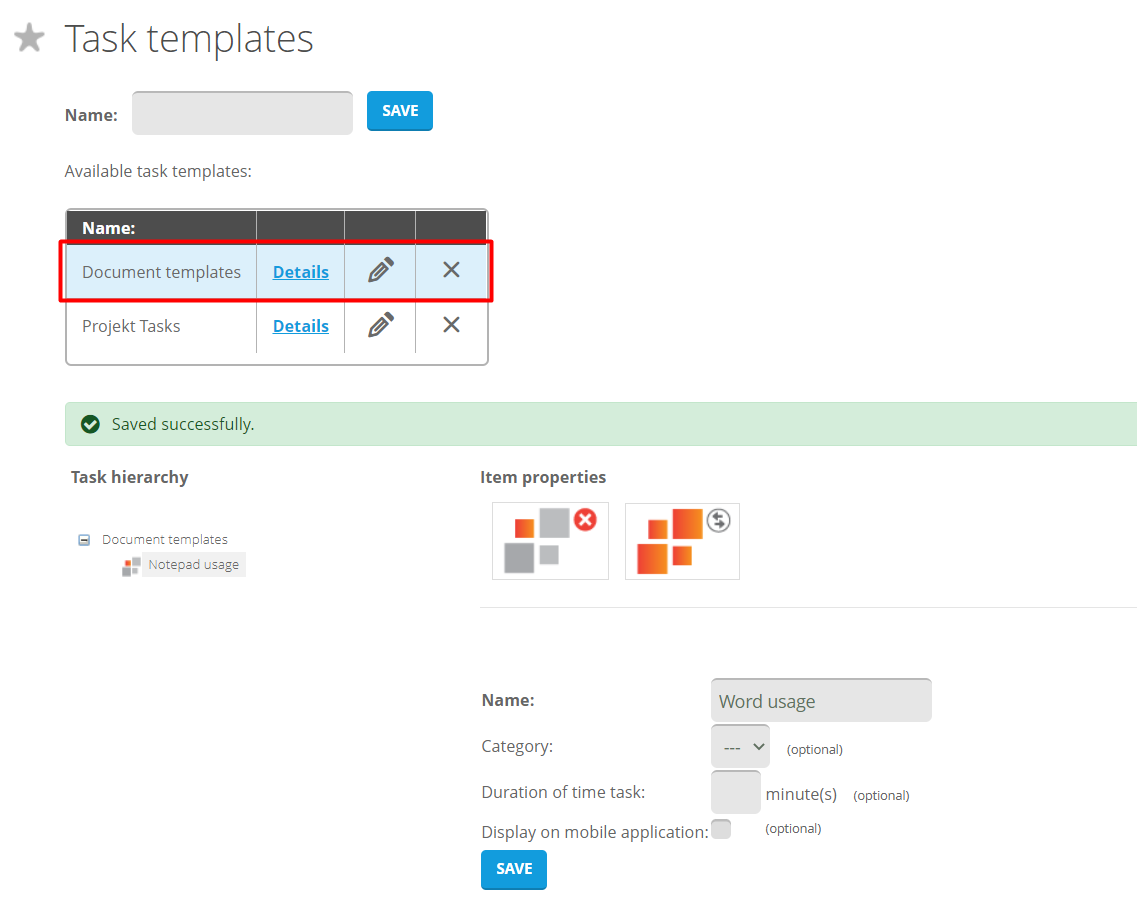Click the Notepad usage task icon

131,566
